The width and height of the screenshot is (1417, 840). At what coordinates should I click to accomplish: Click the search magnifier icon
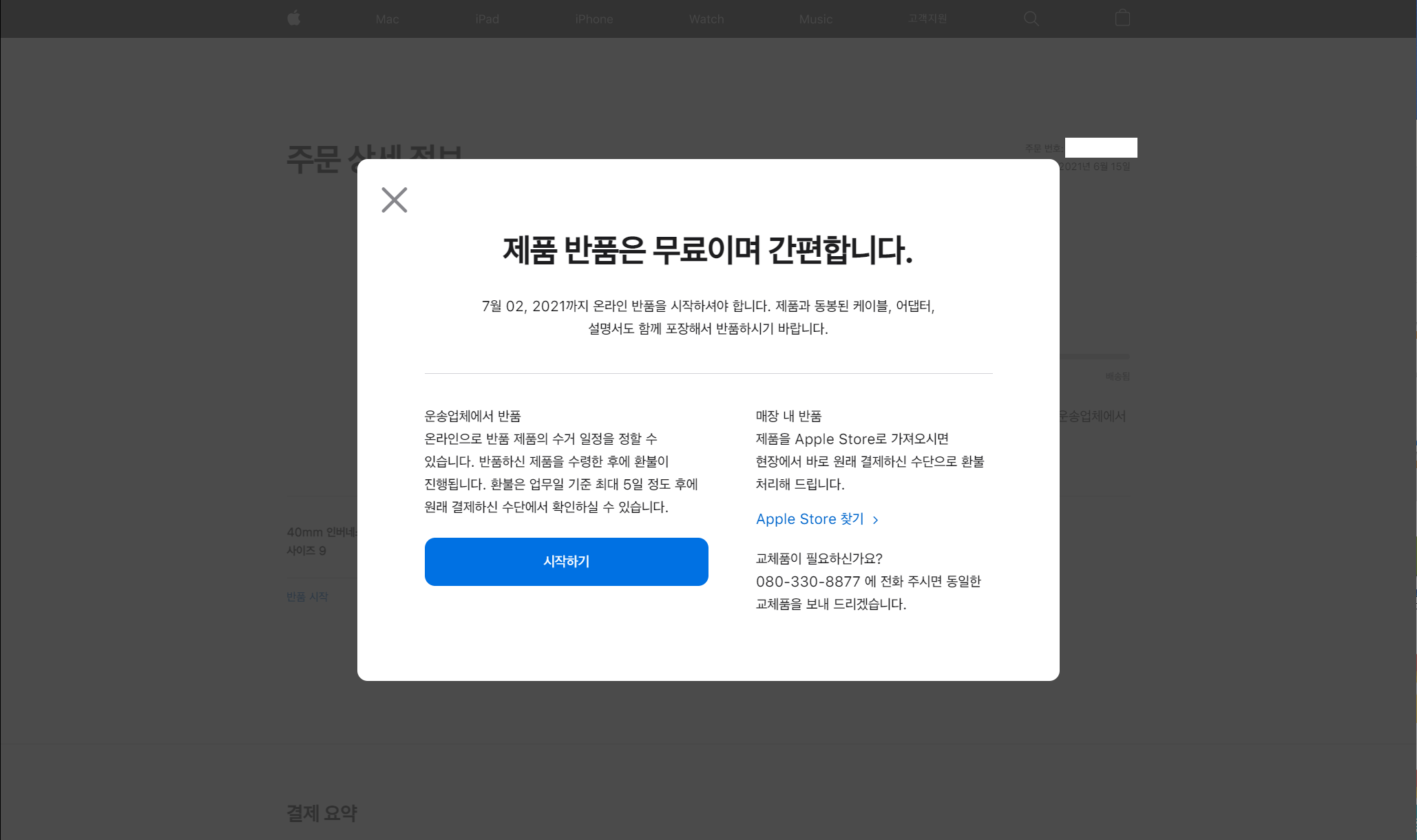[1031, 19]
